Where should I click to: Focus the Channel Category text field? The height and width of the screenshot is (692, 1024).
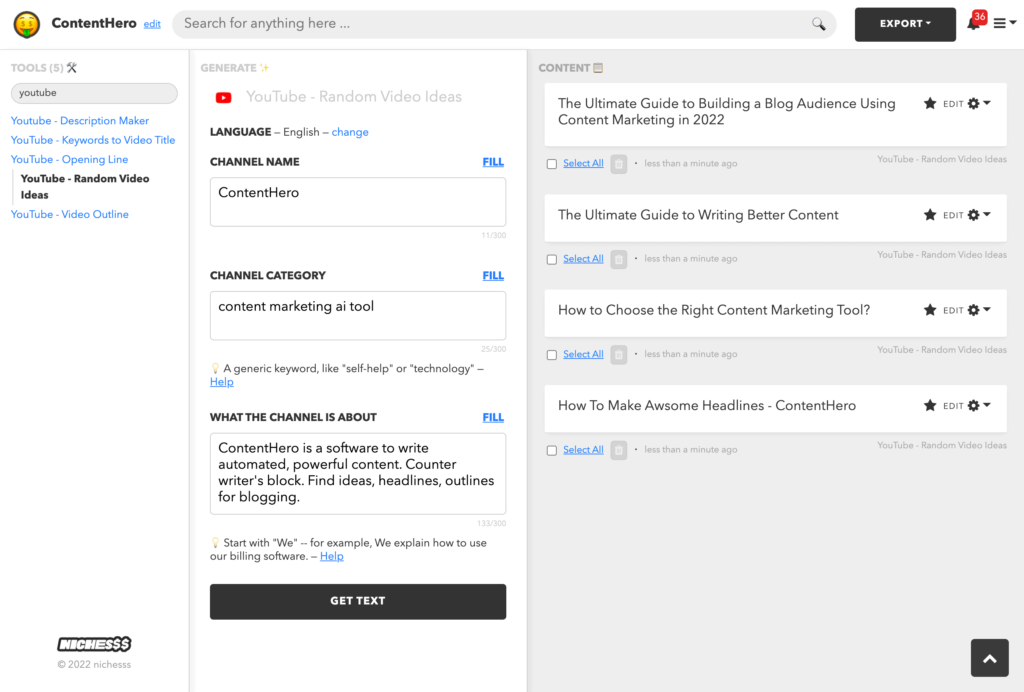(x=358, y=315)
